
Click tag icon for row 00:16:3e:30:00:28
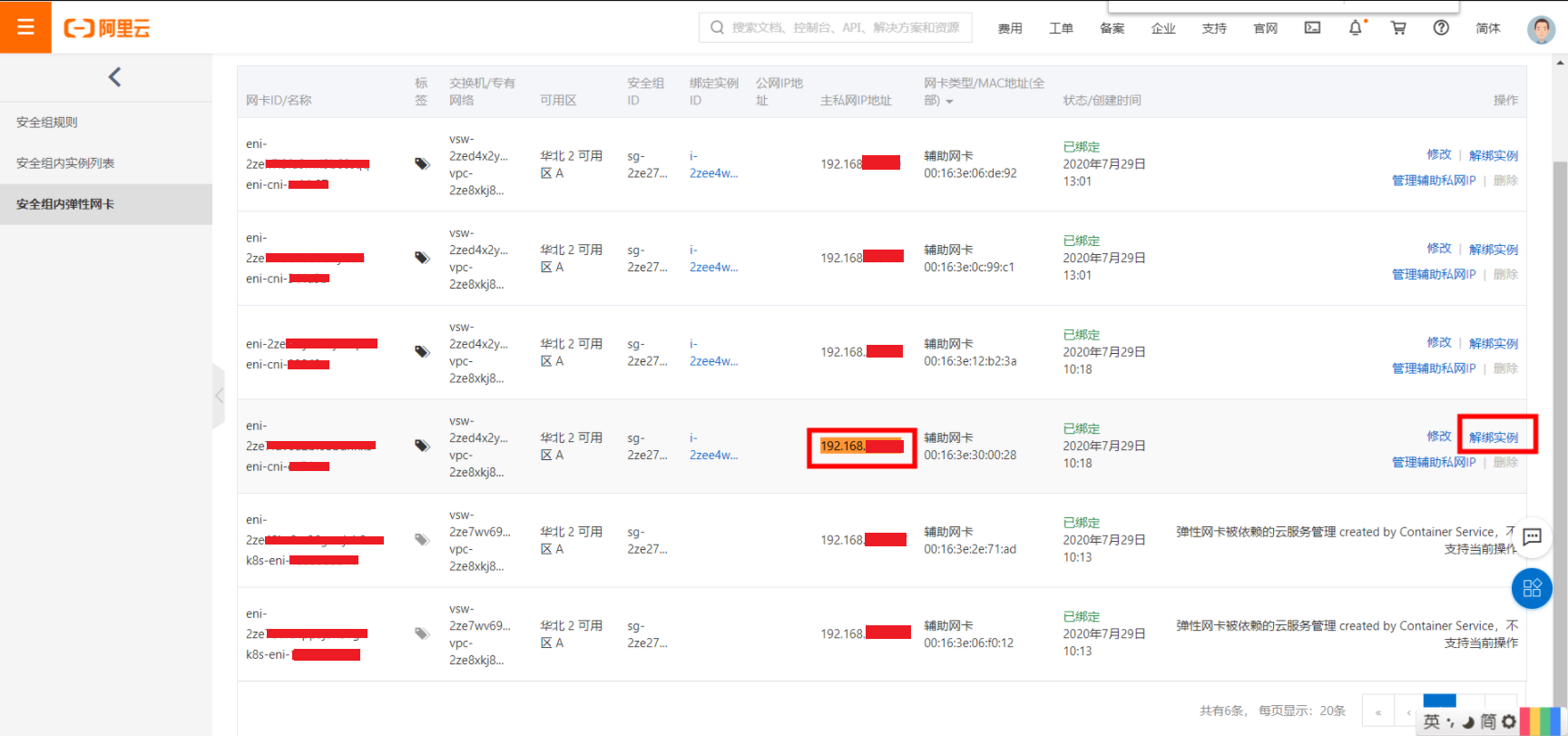[x=422, y=446]
